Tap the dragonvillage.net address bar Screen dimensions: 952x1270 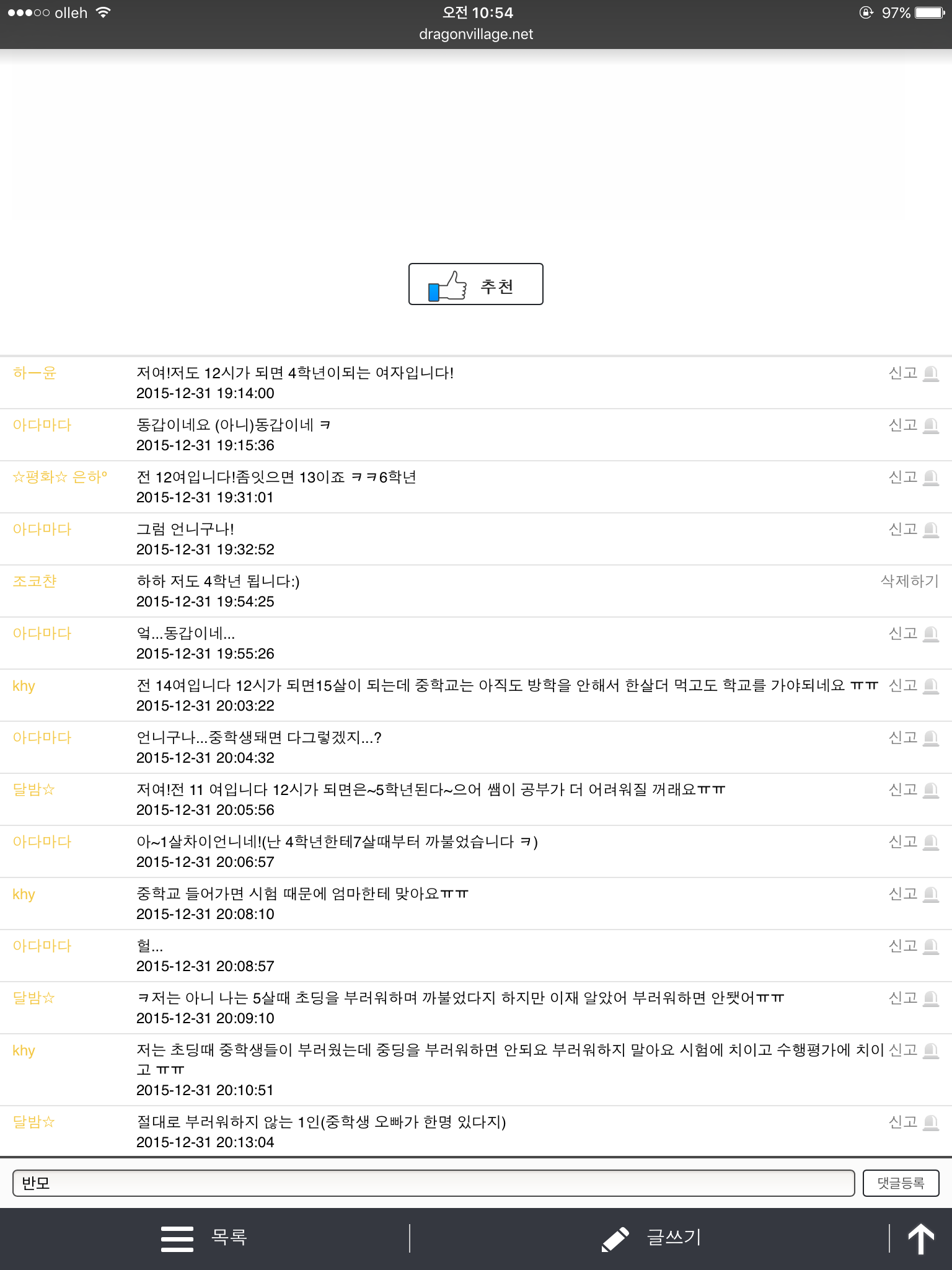(x=476, y=34)
